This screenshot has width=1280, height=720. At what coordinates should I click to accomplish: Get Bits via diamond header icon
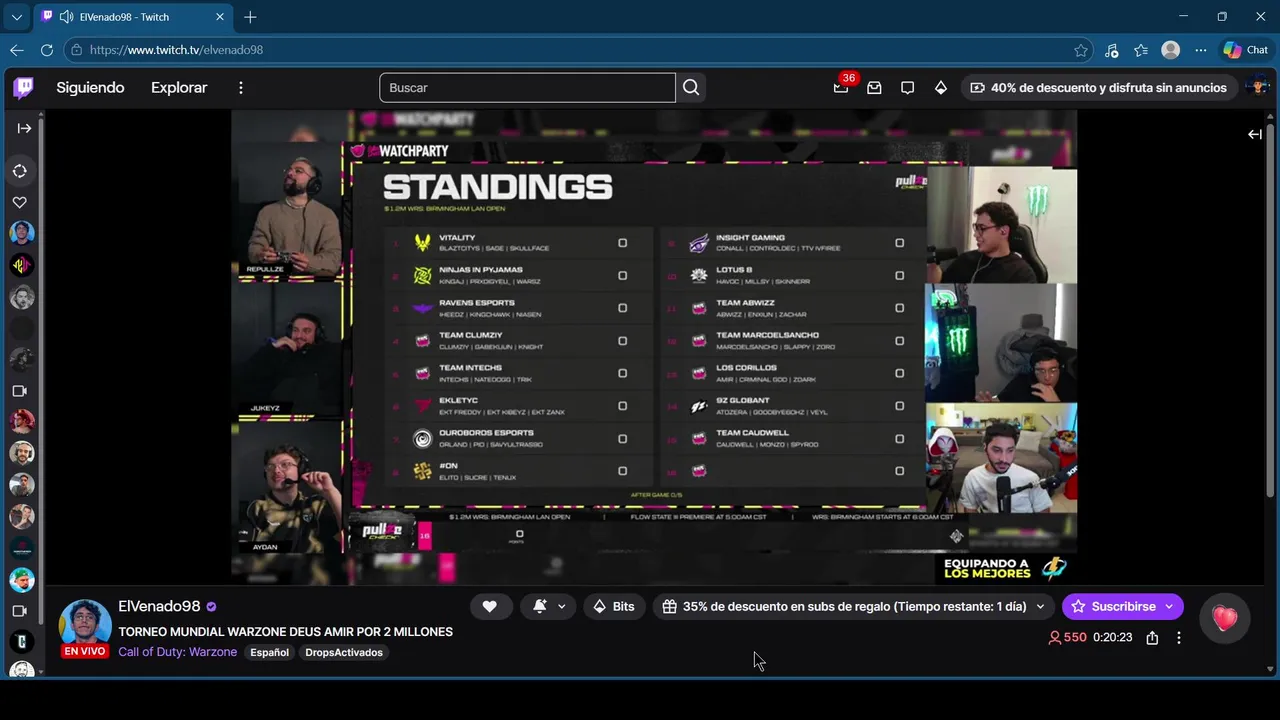coord(940,88)
